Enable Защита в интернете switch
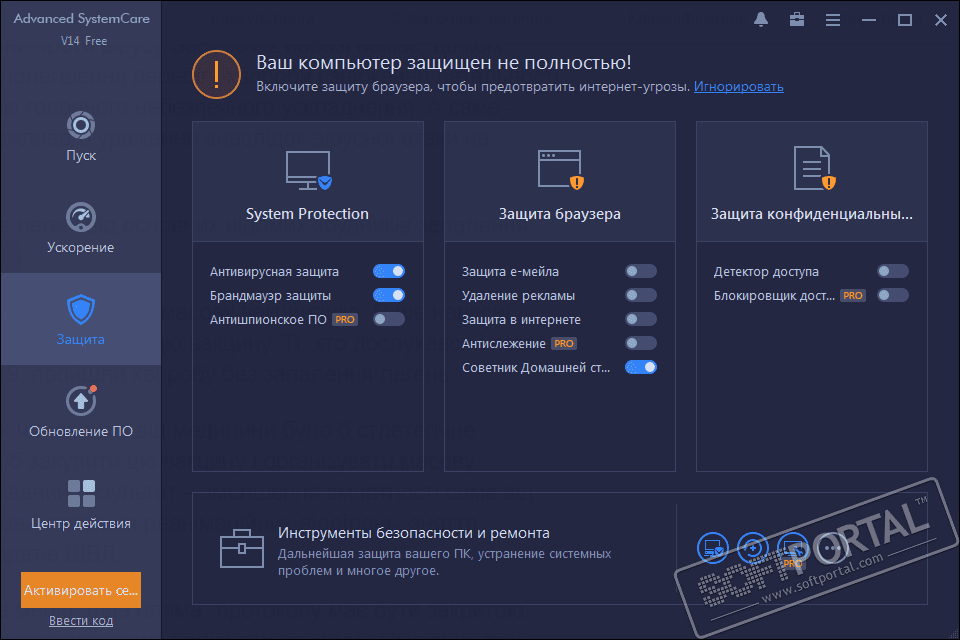The image size is (960, 640). (641, 319)
